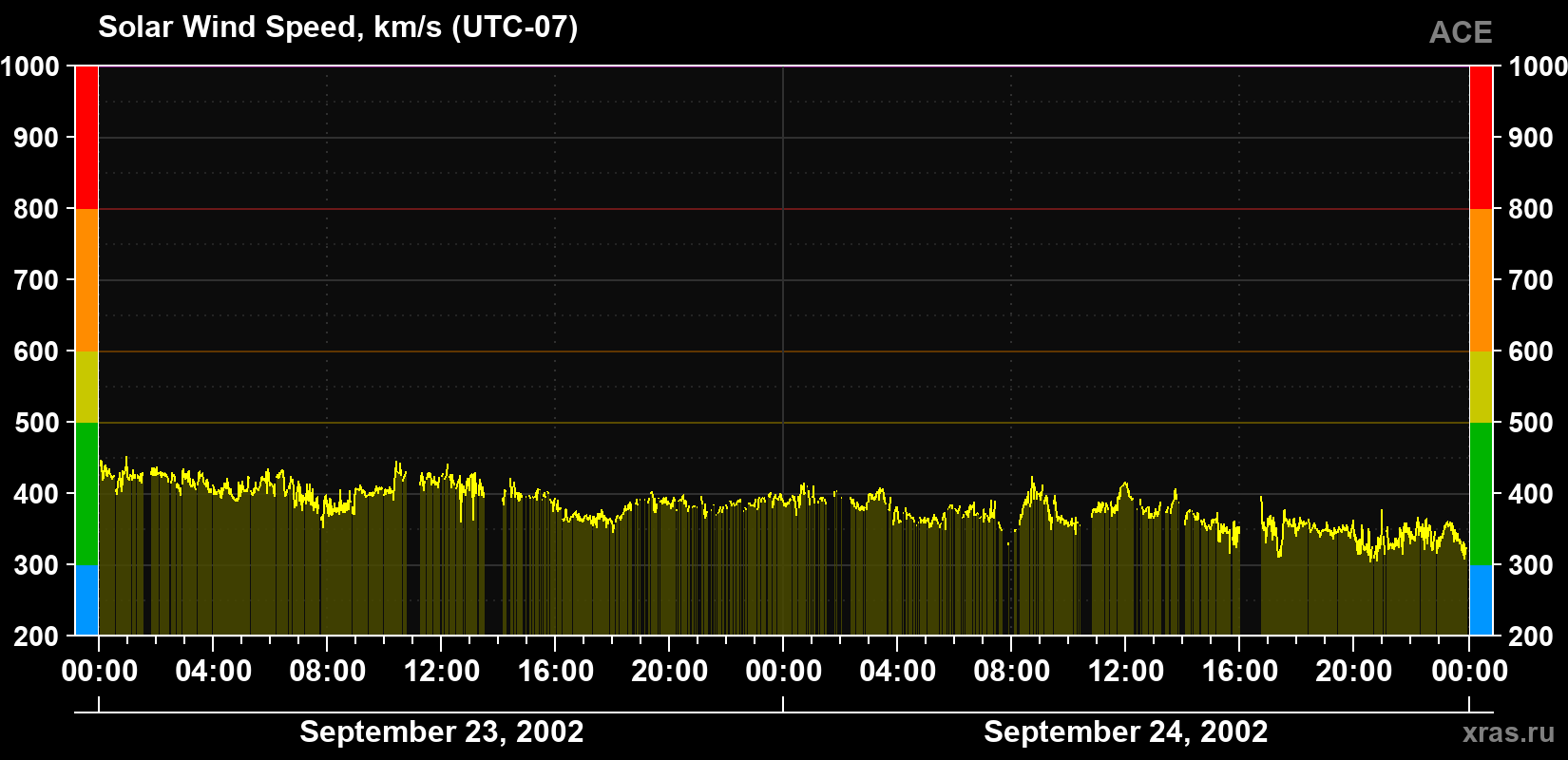Click the "Solar Wind Speed, km/s (UTC-07)" title
Screen dimensions: 1568x760
[x=337, y=28]
